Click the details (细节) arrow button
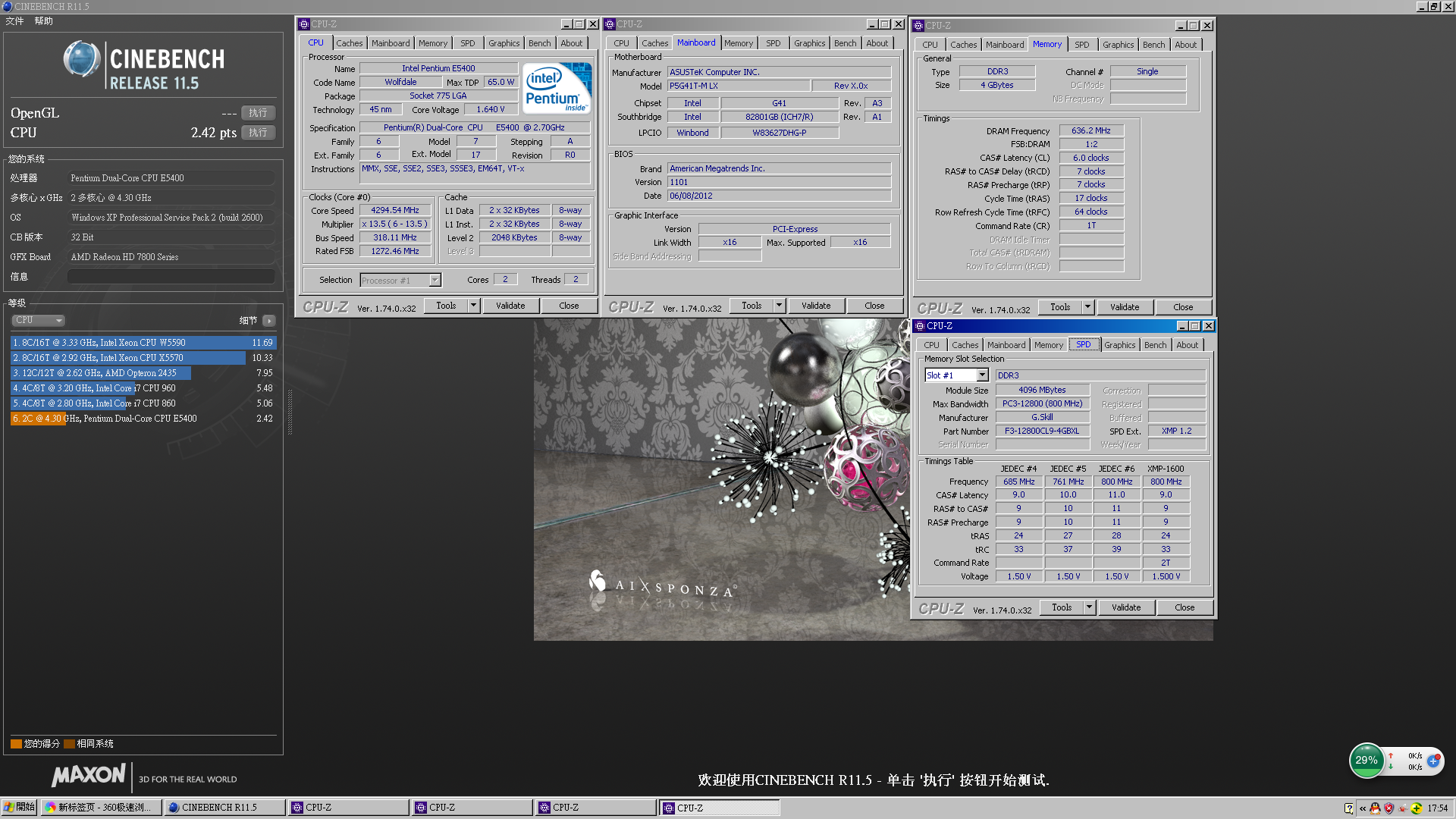Screen dimensions: 1456x819 coord(269,321)
